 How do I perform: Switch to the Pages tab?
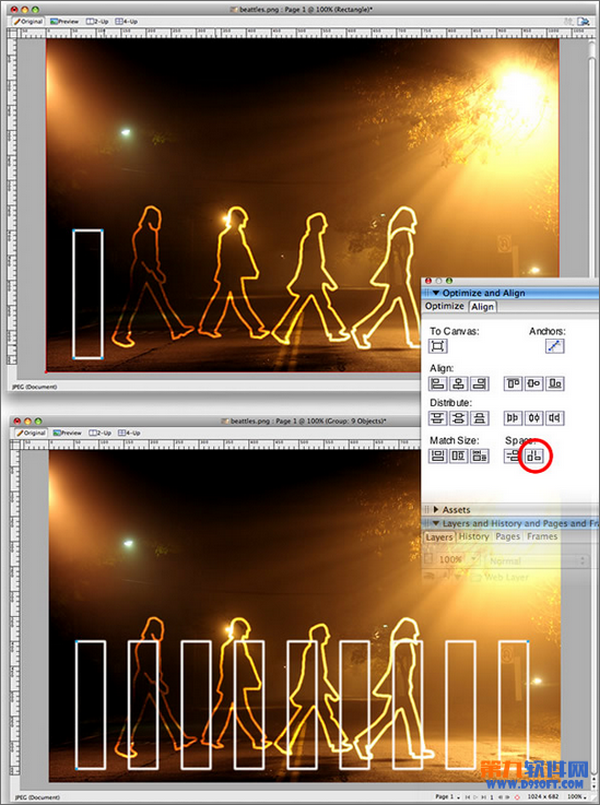508,537
